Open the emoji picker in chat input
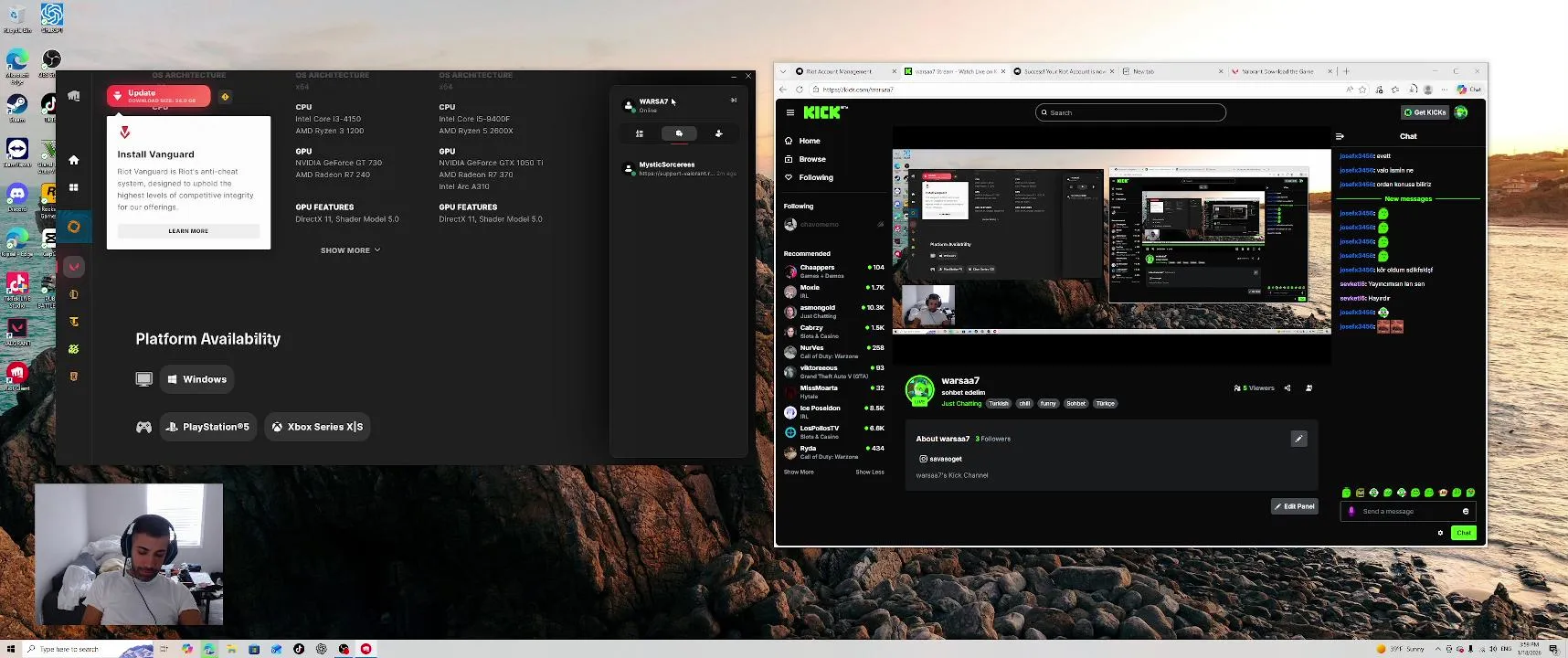1568x658 pixels. [x=1466, y=512]
